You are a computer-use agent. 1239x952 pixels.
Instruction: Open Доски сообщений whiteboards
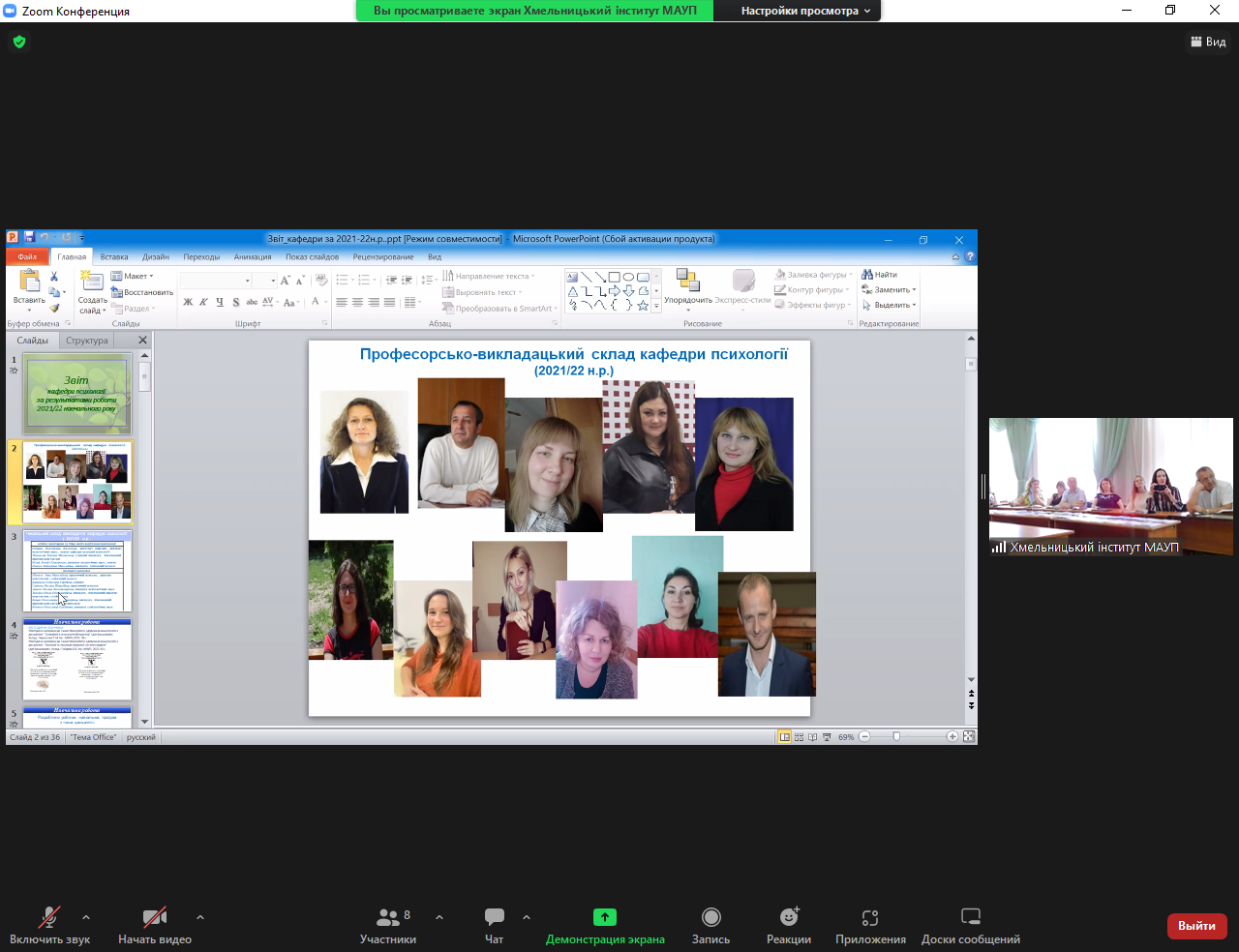pyautogui.click(x=970, y=926)
